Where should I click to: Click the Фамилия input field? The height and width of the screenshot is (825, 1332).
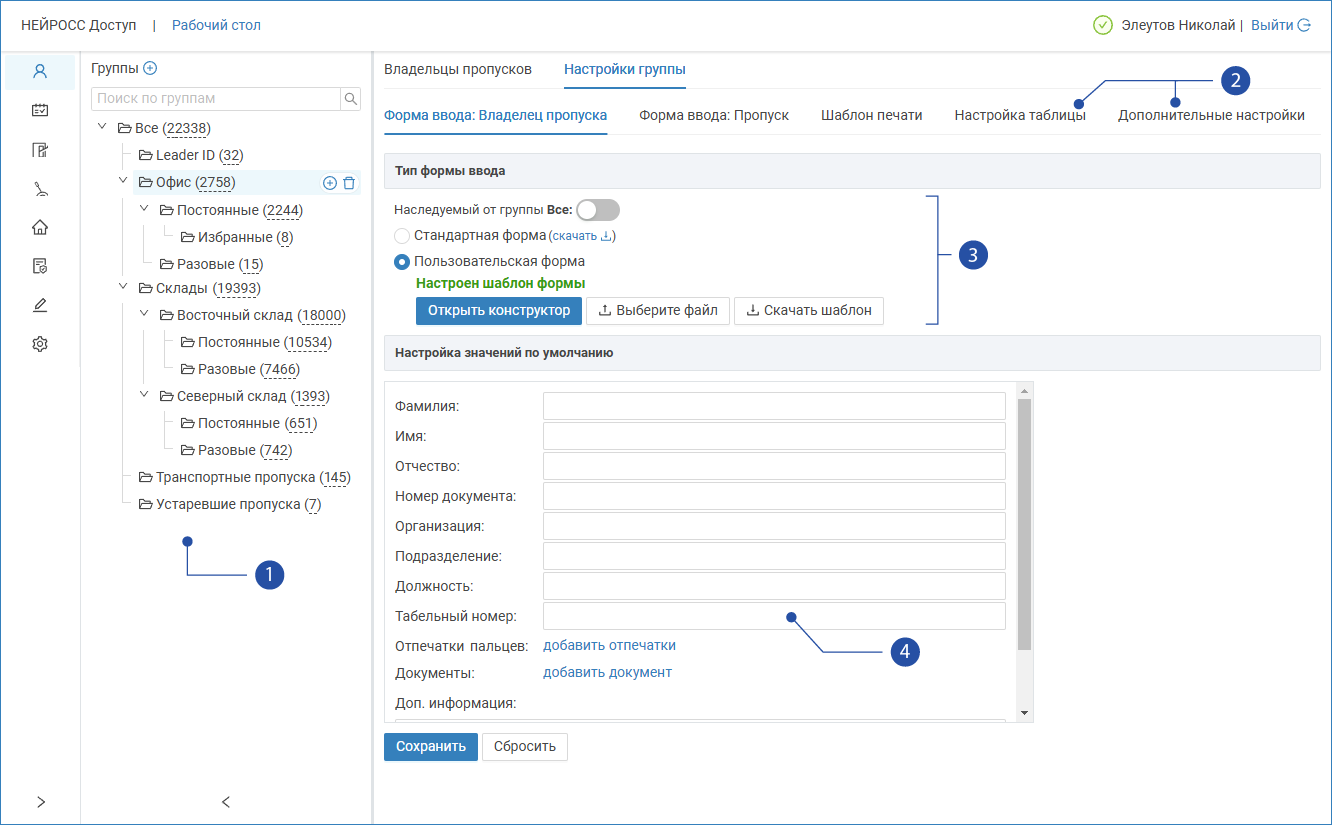[x=773, y=406]
